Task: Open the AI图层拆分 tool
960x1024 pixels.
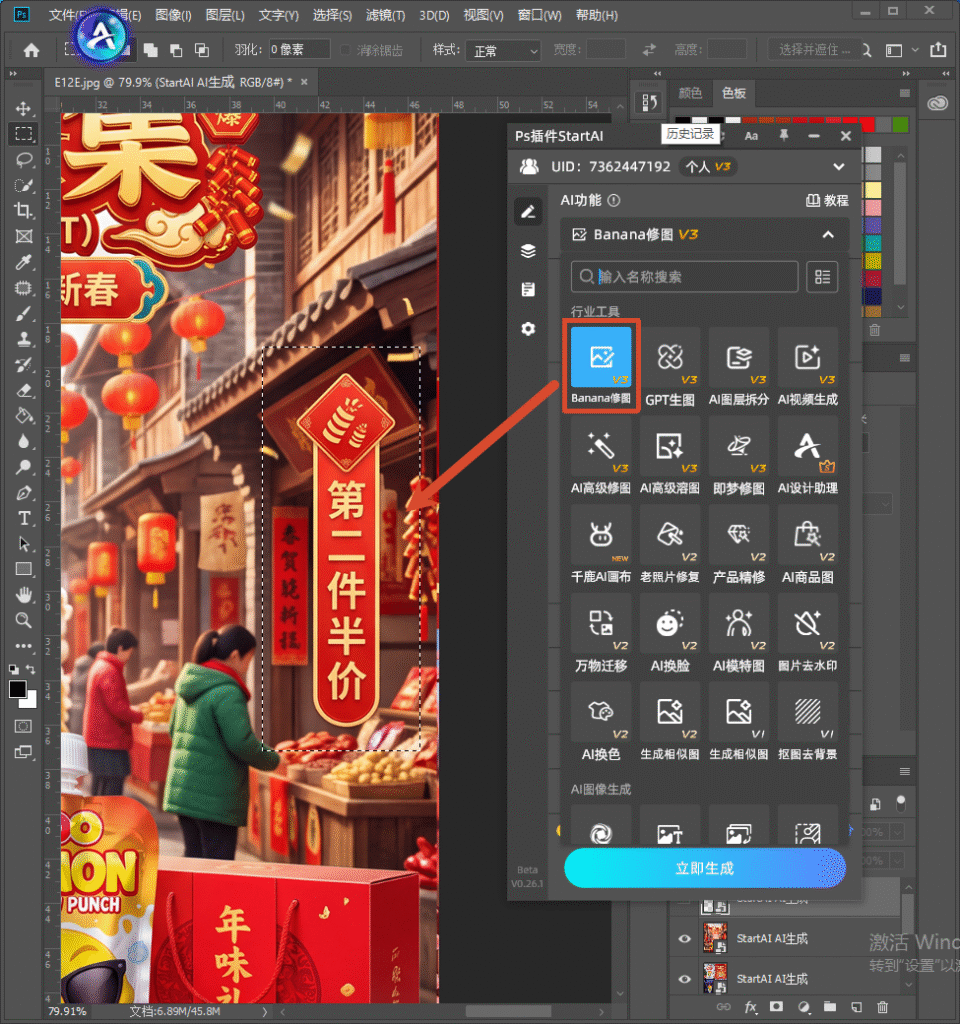Action: (x=739, y=368)
